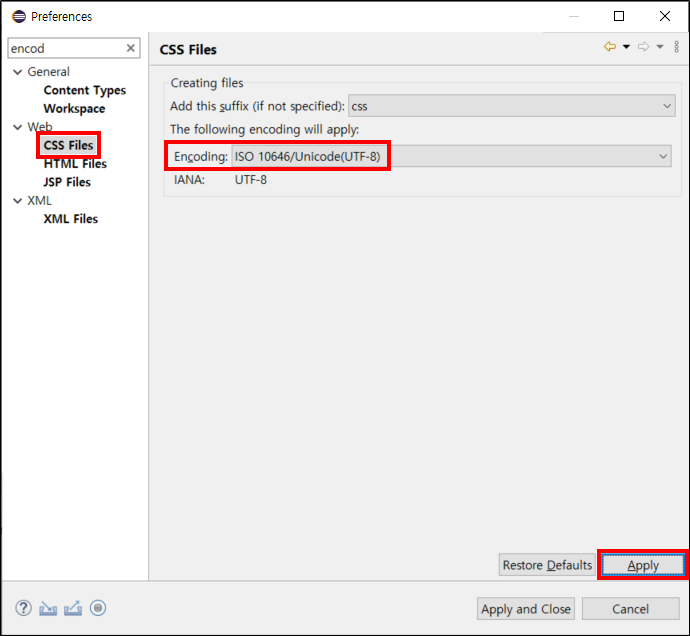
Task: Collapse the XML tree node
Action: point(18,201)
